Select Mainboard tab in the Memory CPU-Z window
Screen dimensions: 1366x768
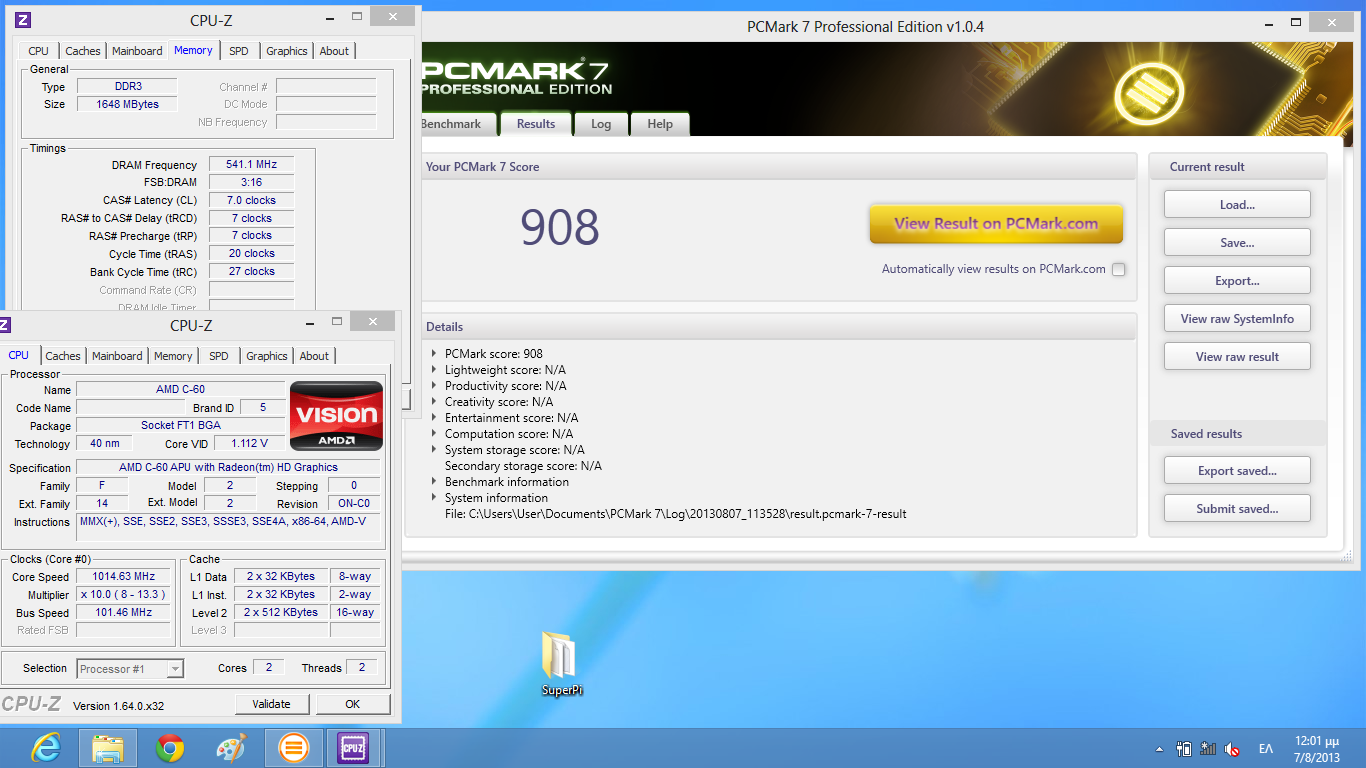pyautogui.click(x=137, y=51)
